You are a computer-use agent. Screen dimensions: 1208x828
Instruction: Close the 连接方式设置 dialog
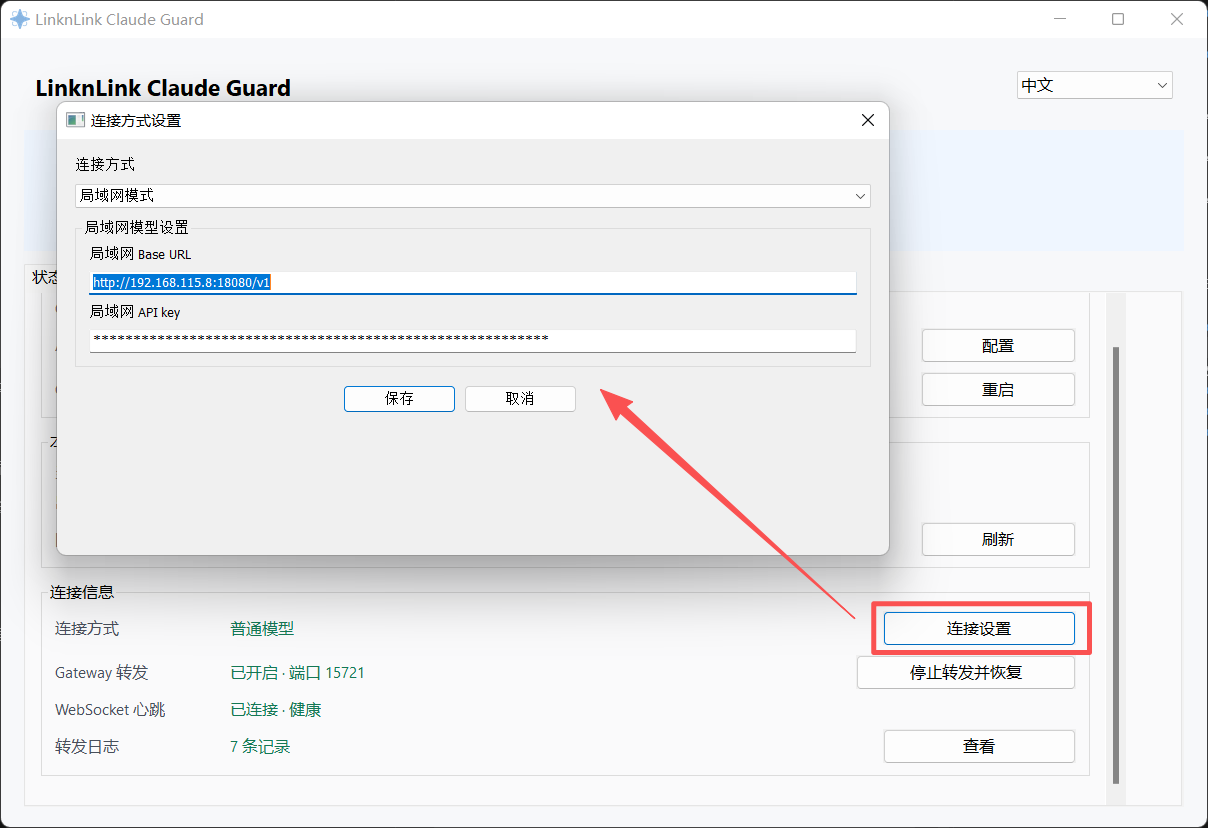click(867, 120)
